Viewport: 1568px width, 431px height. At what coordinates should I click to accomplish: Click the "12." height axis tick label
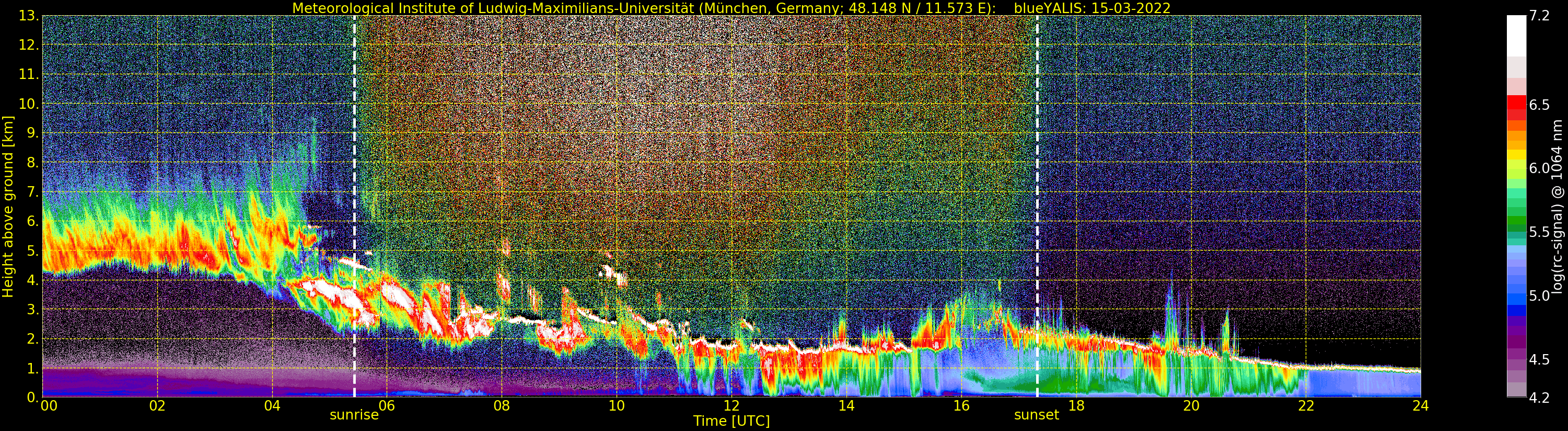tap(29, 45)
